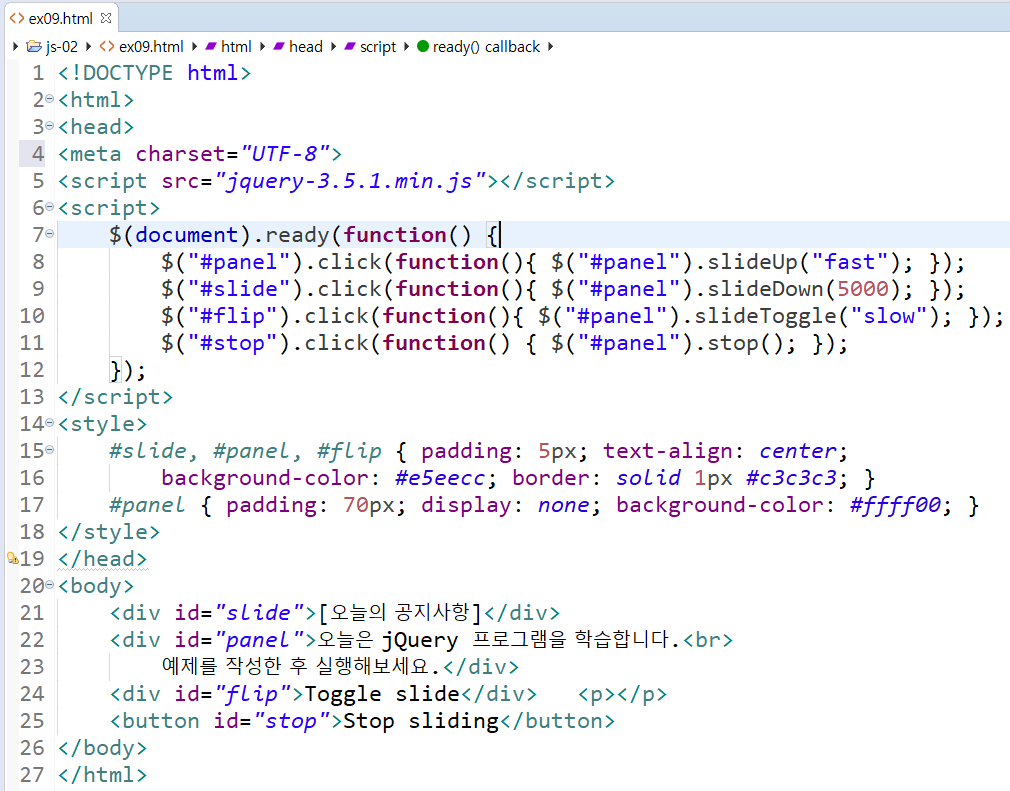Click the slideUp("fast") call text

pos(803,262)
